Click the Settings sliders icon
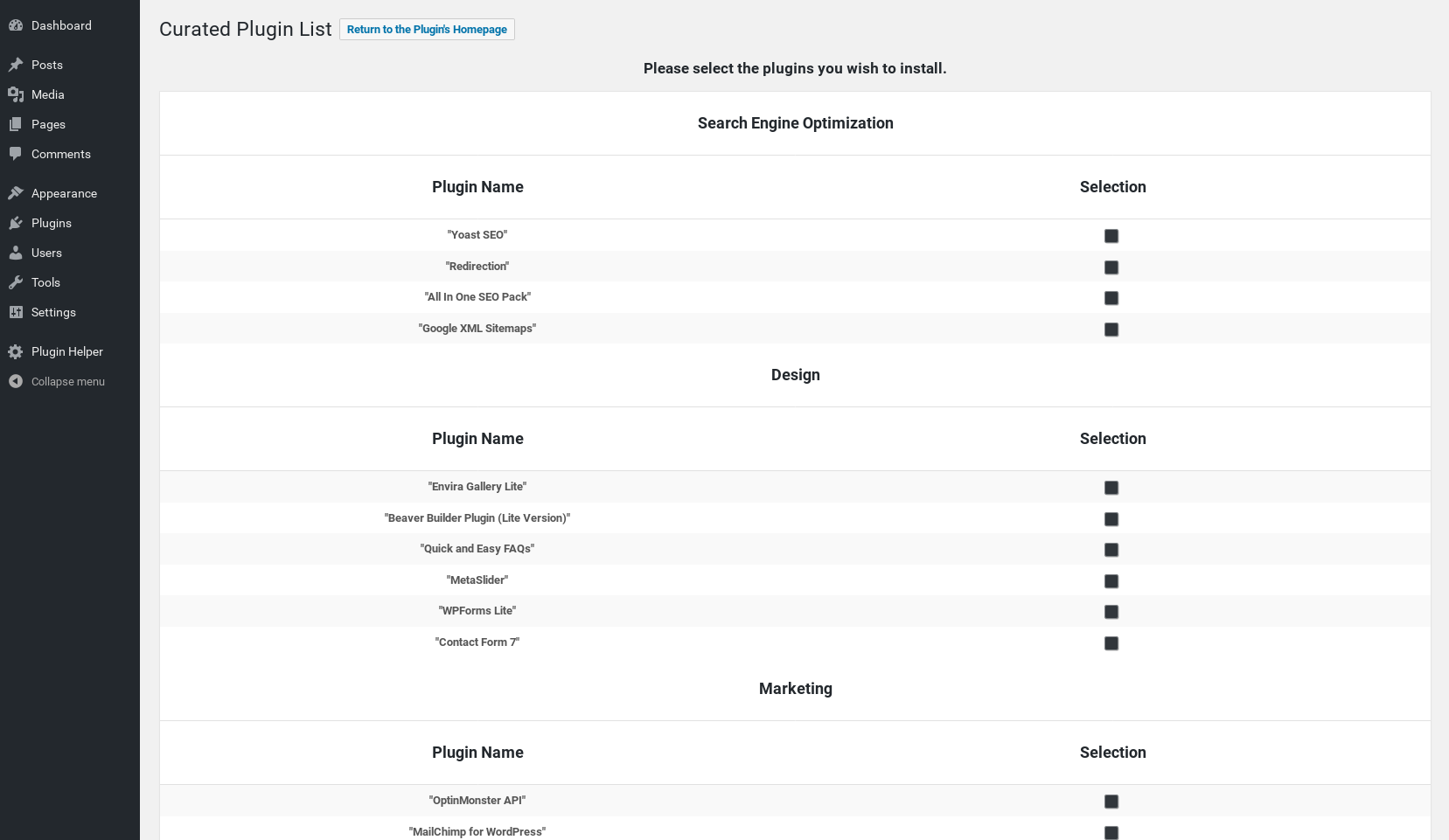 point(16,312)
